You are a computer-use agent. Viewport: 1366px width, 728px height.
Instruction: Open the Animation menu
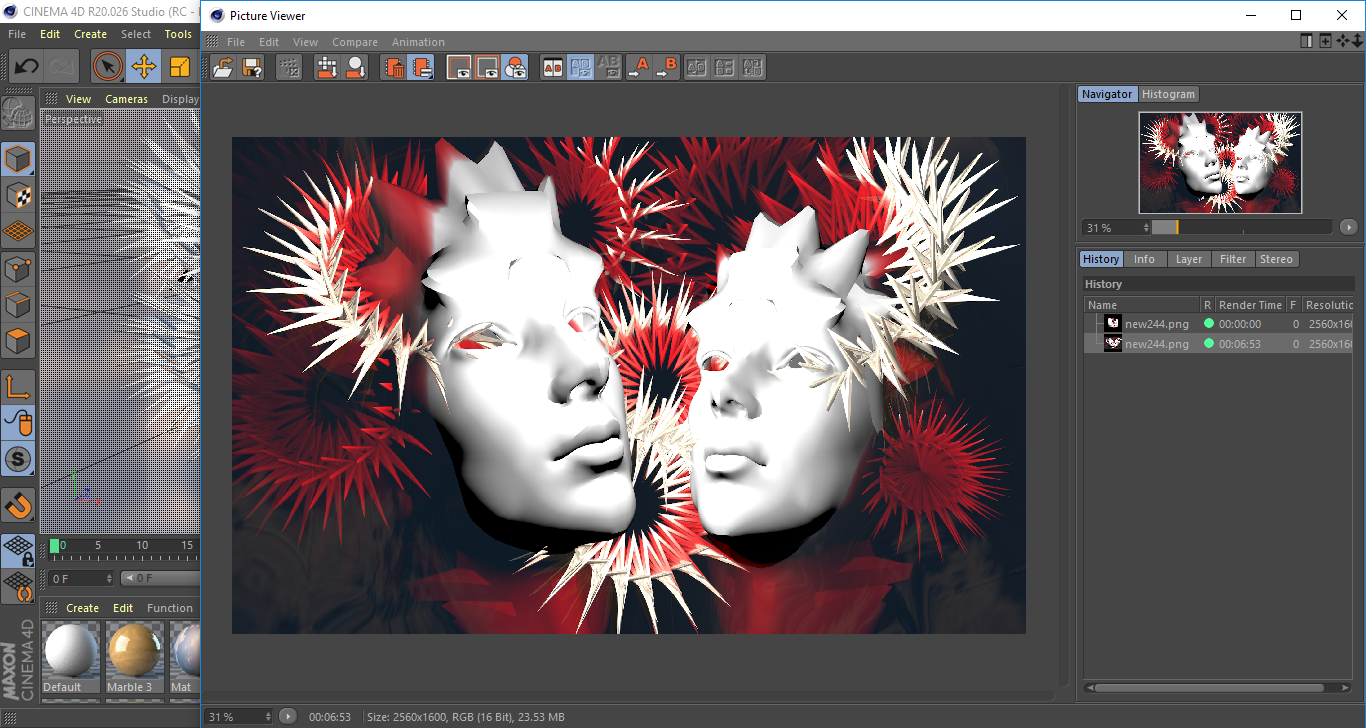418,42
